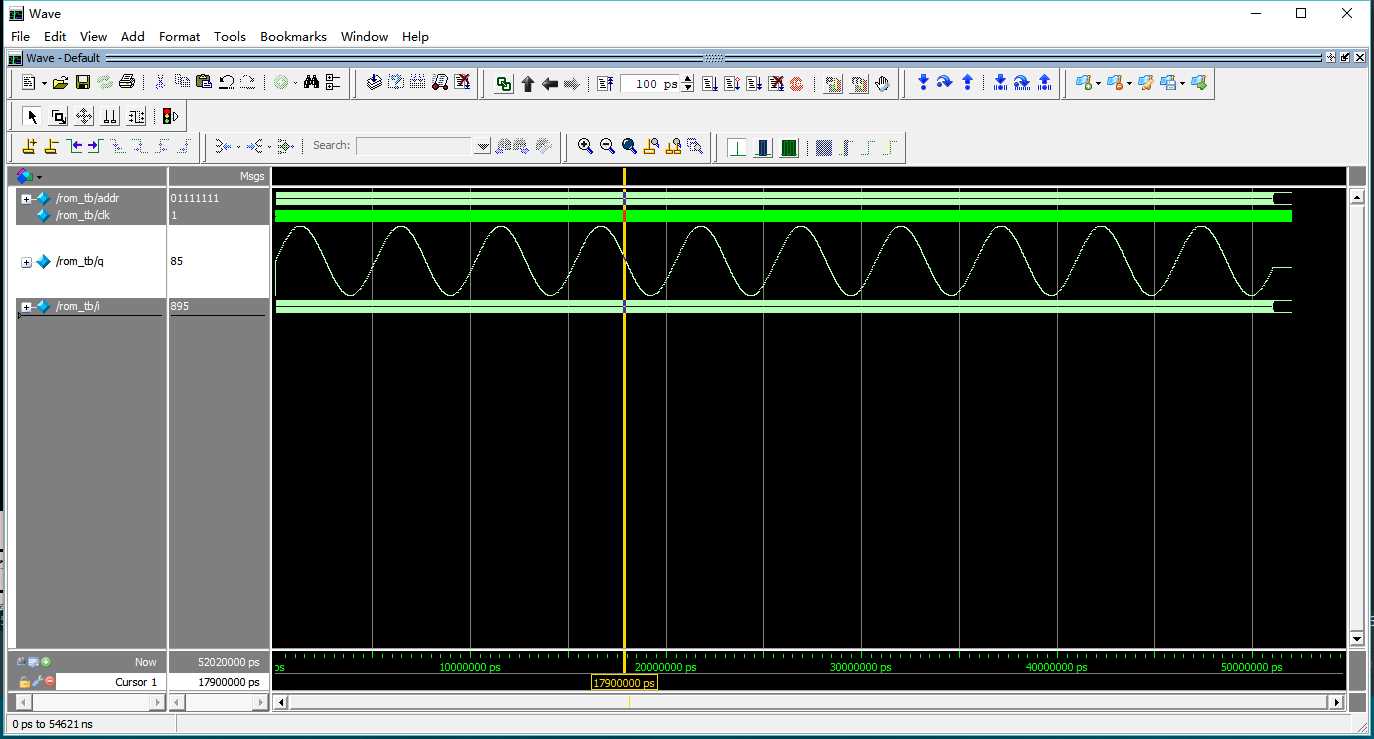The height and width of the screenshot is (739, 1374).
Task: Open the Find binoculars tool
Action: point(311,83)
